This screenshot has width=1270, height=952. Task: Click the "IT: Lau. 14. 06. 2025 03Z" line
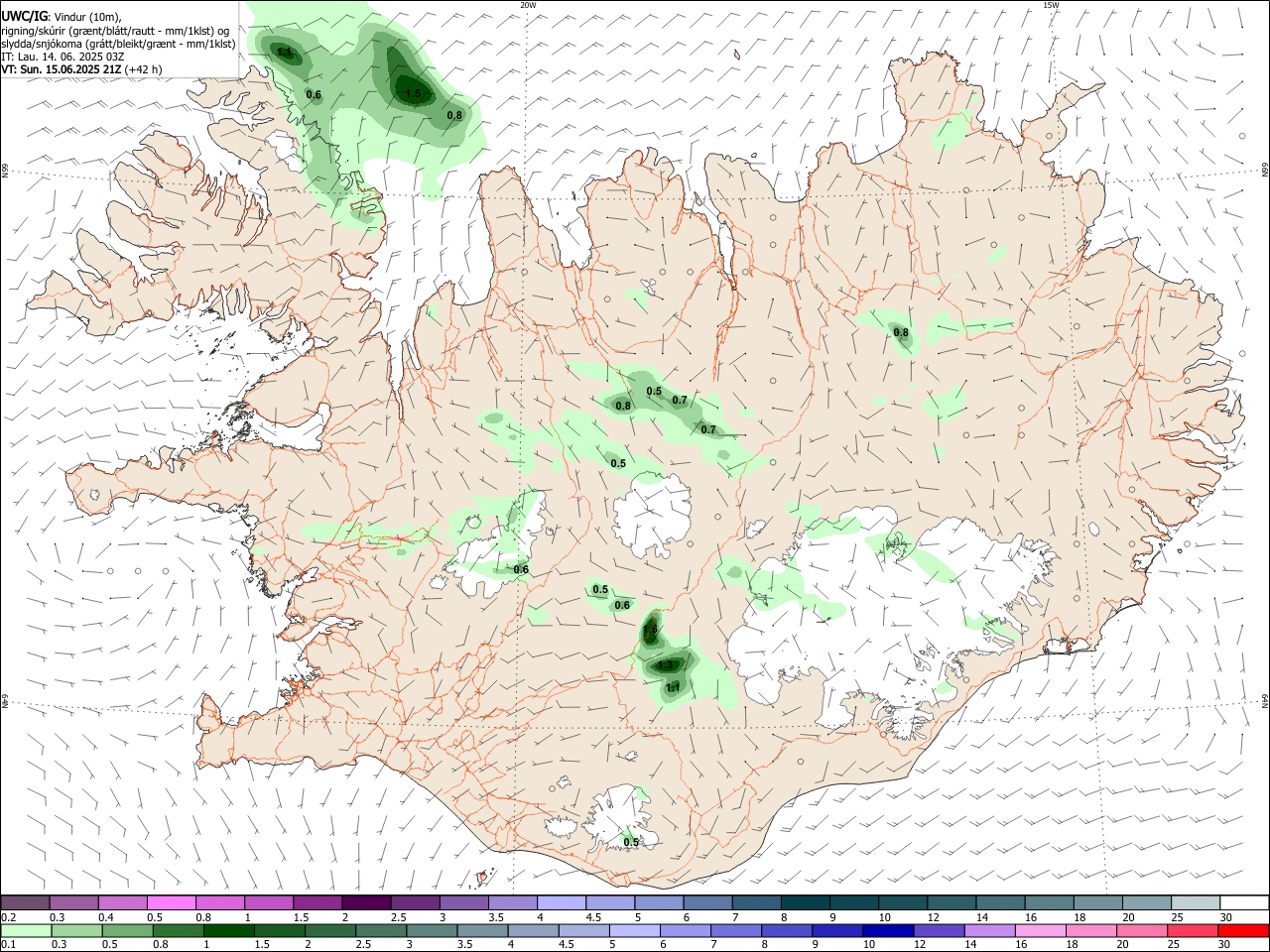(63, 57)
